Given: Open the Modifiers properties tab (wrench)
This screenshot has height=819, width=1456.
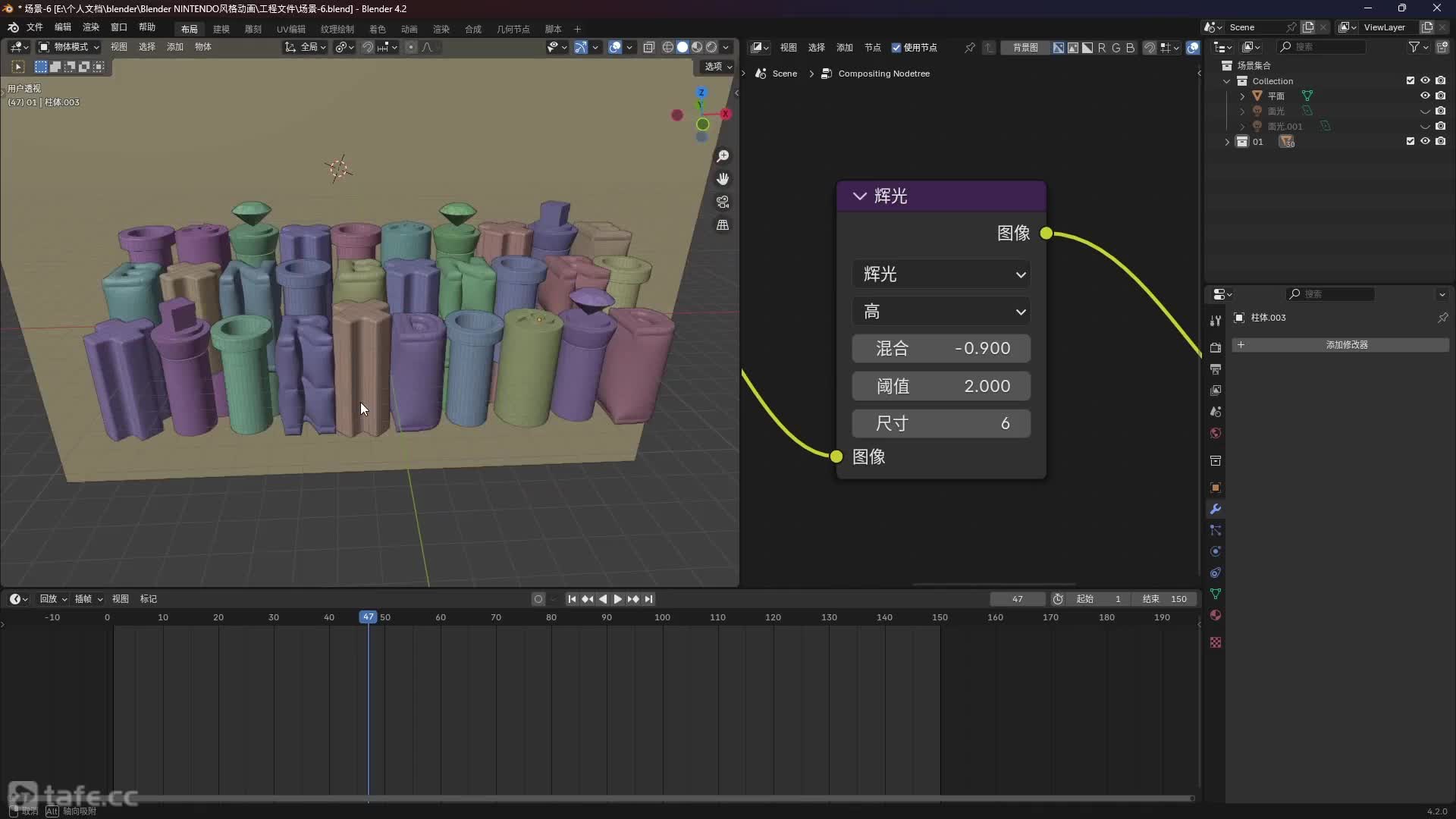Looking at the screenshot, I should pyautogui.click(x=1216, y=510).
